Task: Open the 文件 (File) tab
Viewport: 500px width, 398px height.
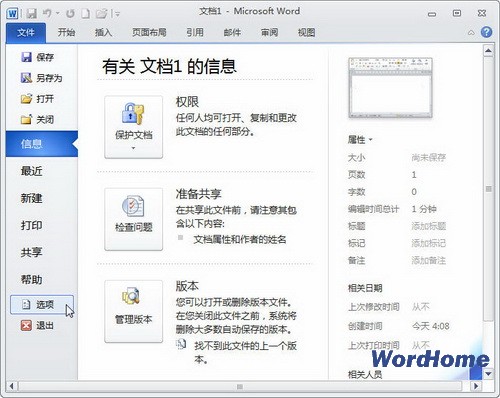Action: tap(26, 33)
